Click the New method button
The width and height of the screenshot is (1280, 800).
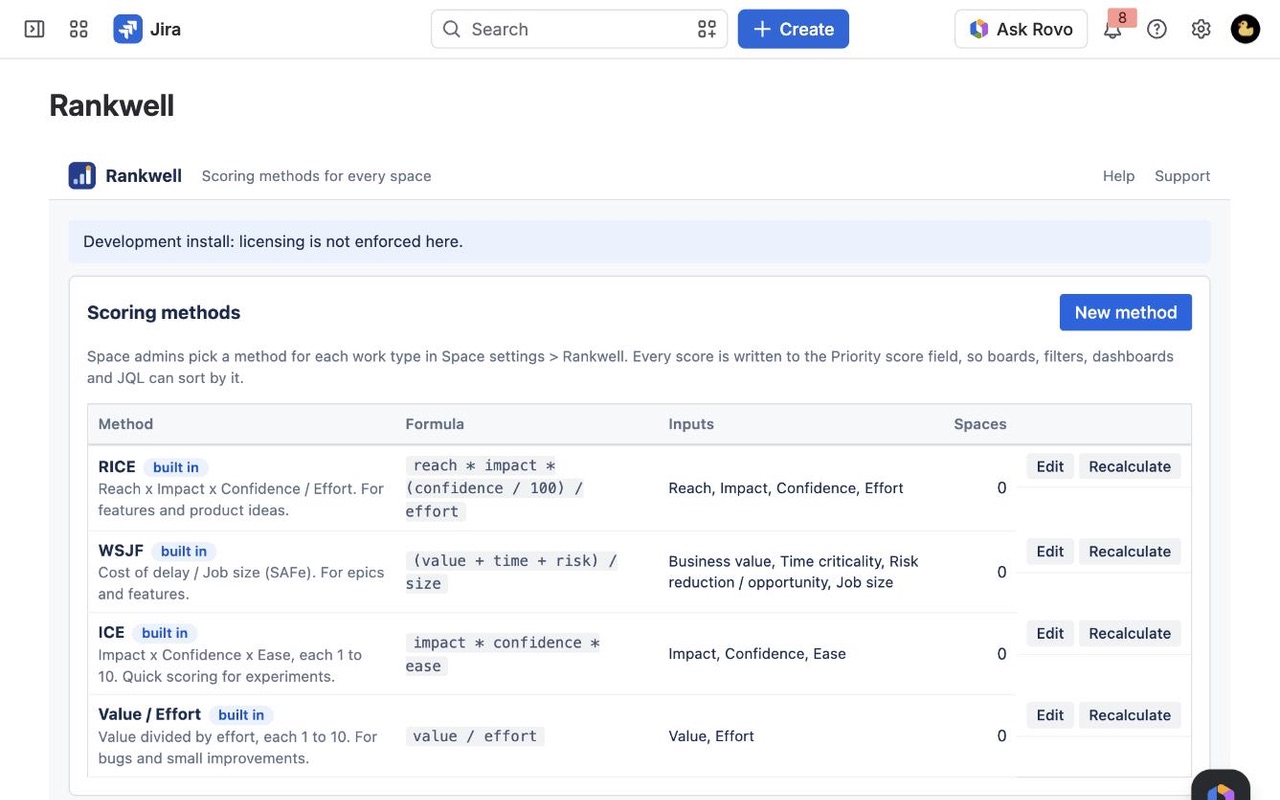click(x=1125, y=312)
